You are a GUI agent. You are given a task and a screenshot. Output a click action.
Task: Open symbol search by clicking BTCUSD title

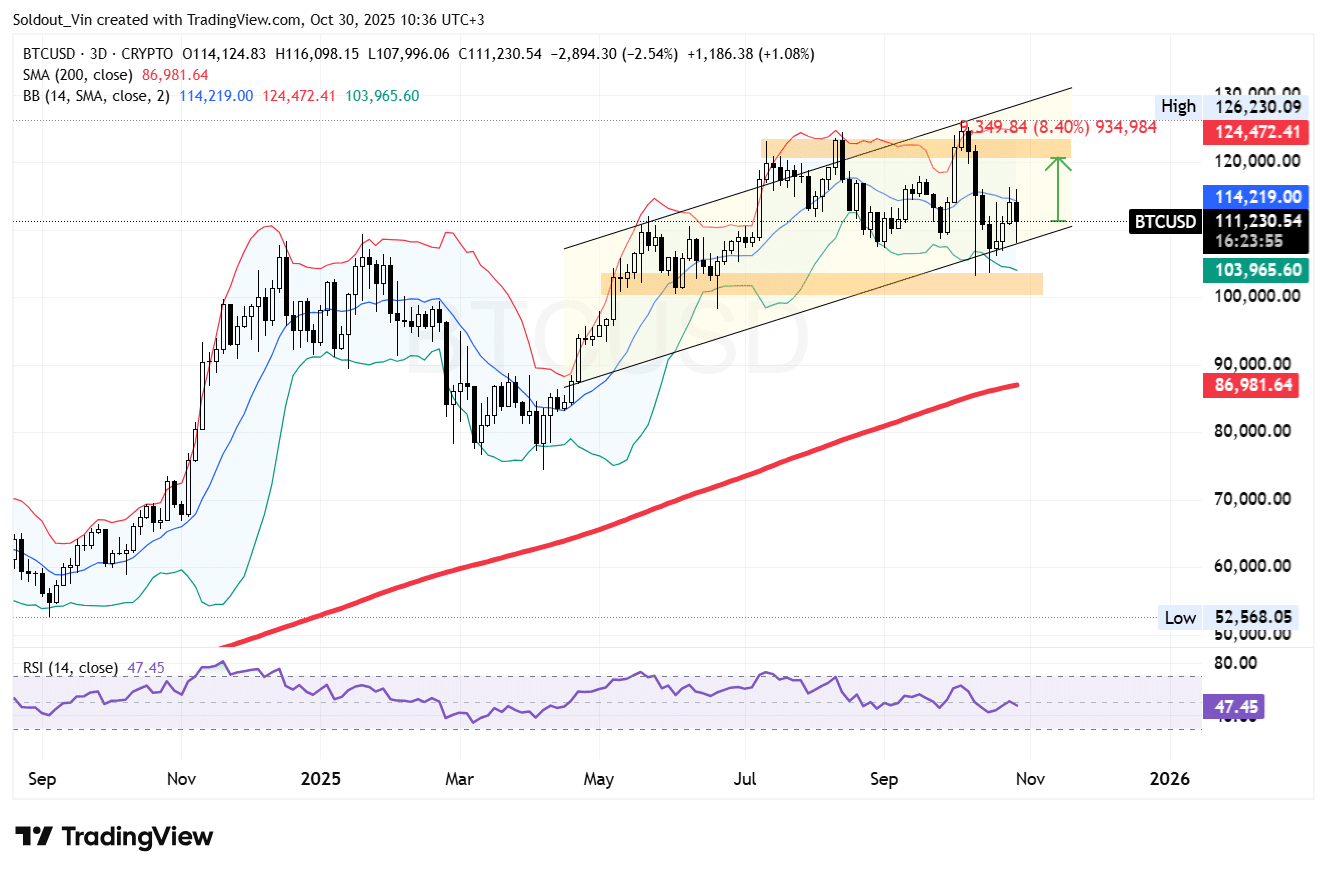pos(50,55)
